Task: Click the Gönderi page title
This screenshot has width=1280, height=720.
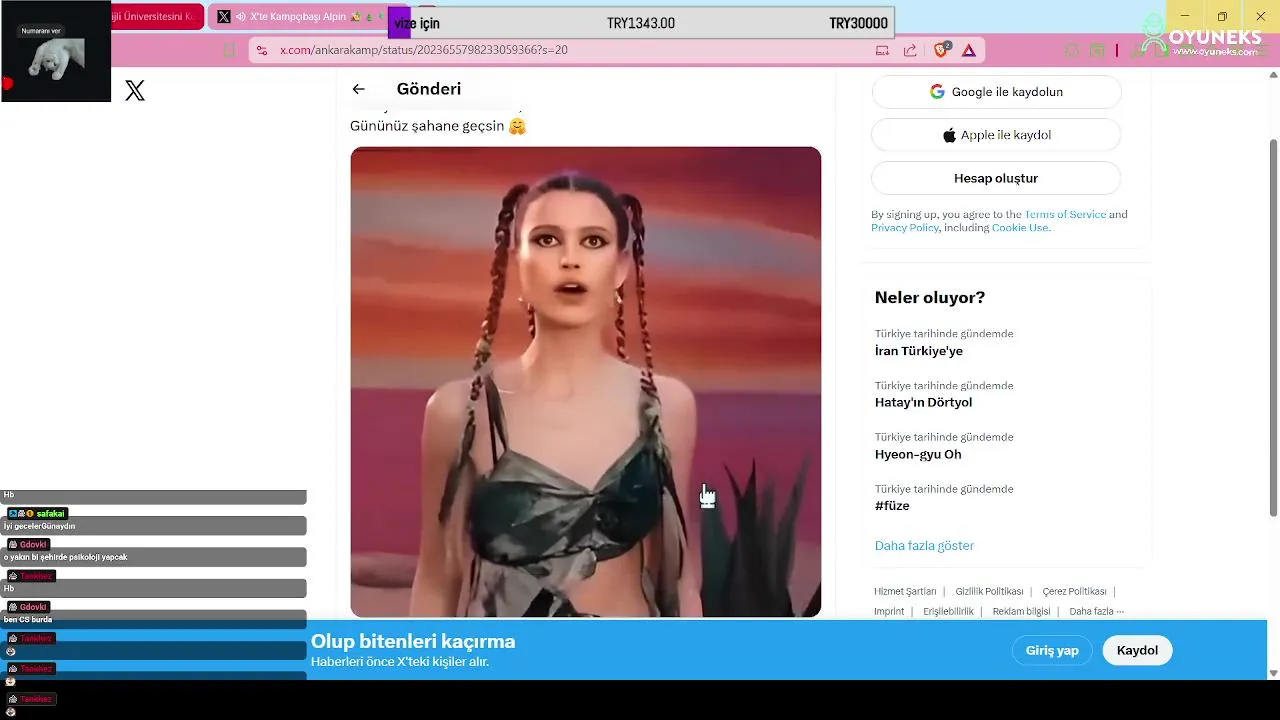Action: 429,89
